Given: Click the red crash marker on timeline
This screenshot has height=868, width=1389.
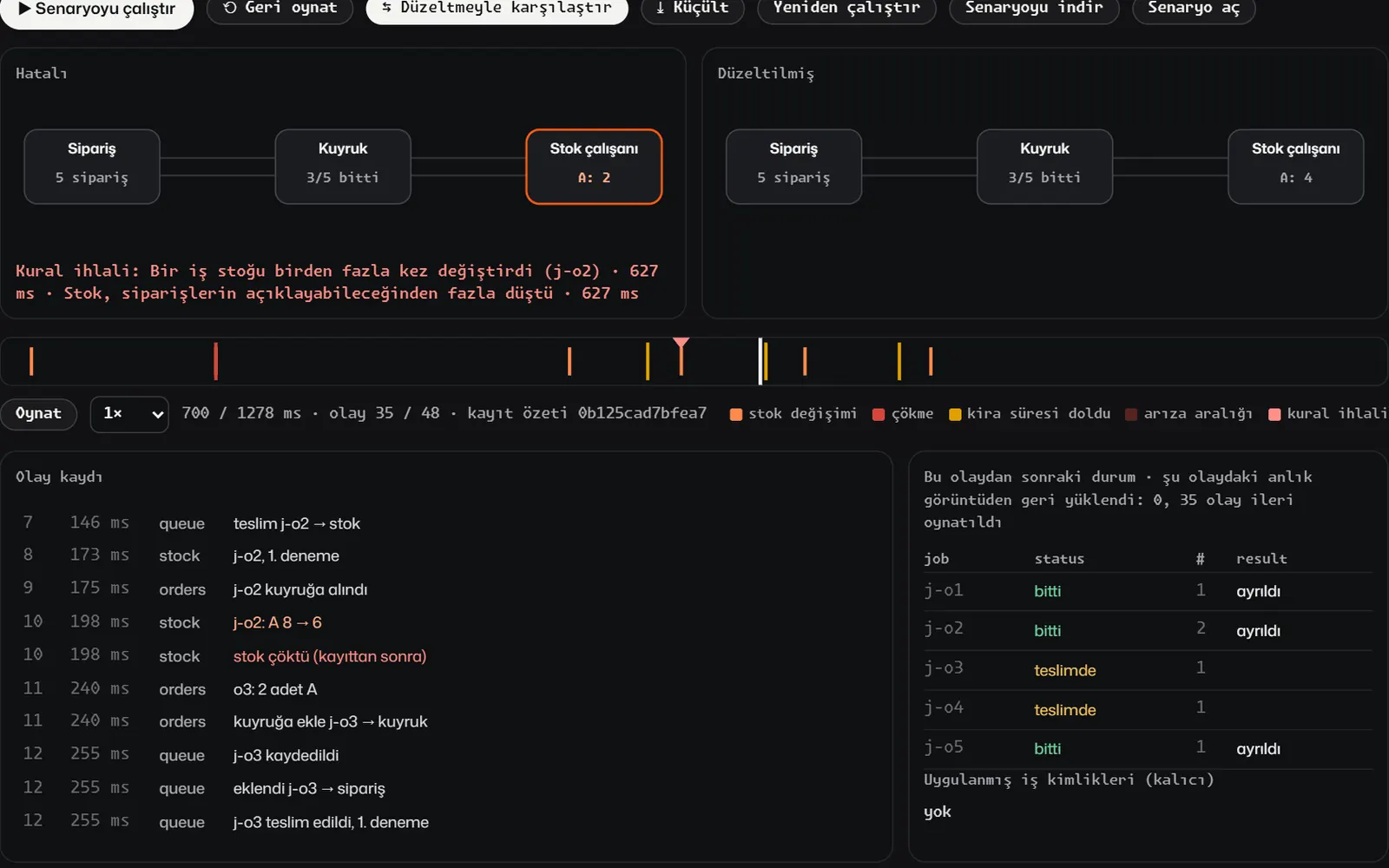Looking at the screenshot, I should (215, 361).
